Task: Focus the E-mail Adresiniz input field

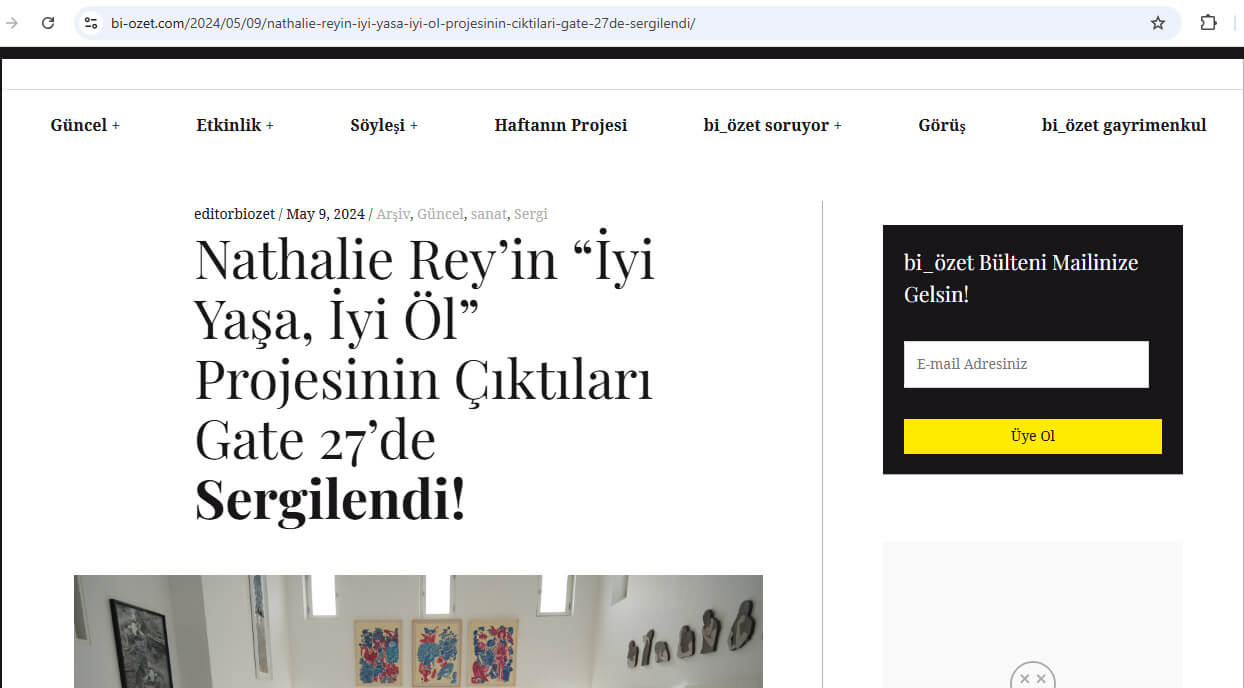Action: [1025, 364]
